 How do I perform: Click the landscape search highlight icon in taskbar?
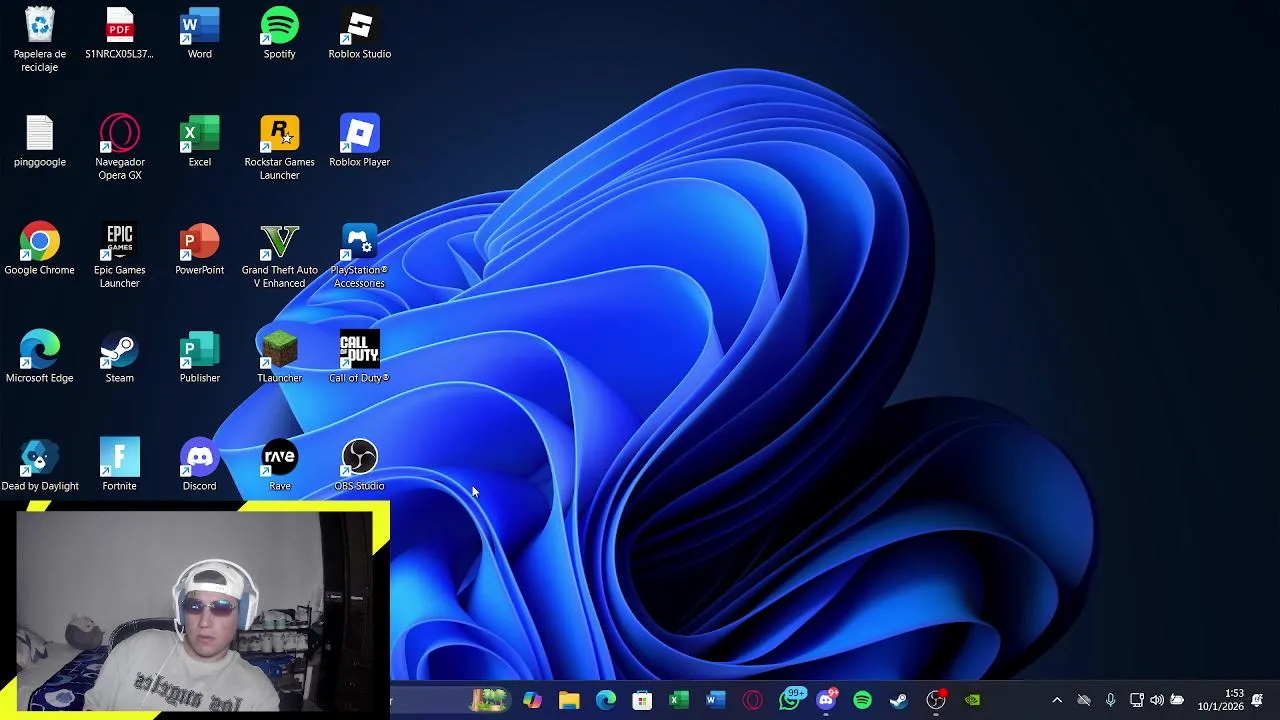coord(489,700)
